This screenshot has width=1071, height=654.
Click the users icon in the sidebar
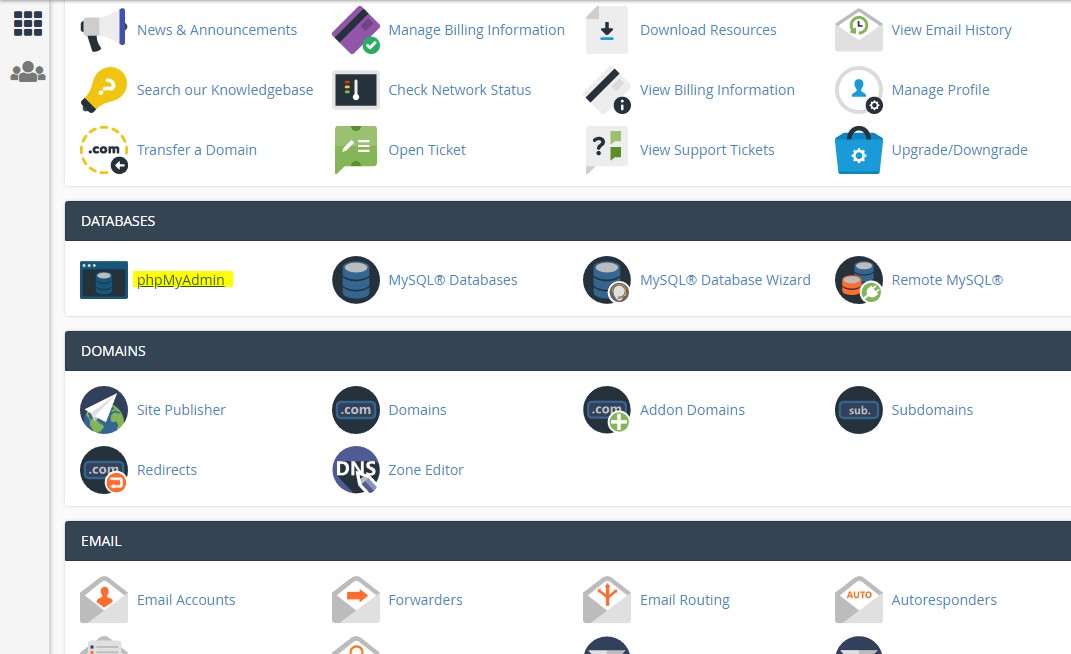click(27, 70)
